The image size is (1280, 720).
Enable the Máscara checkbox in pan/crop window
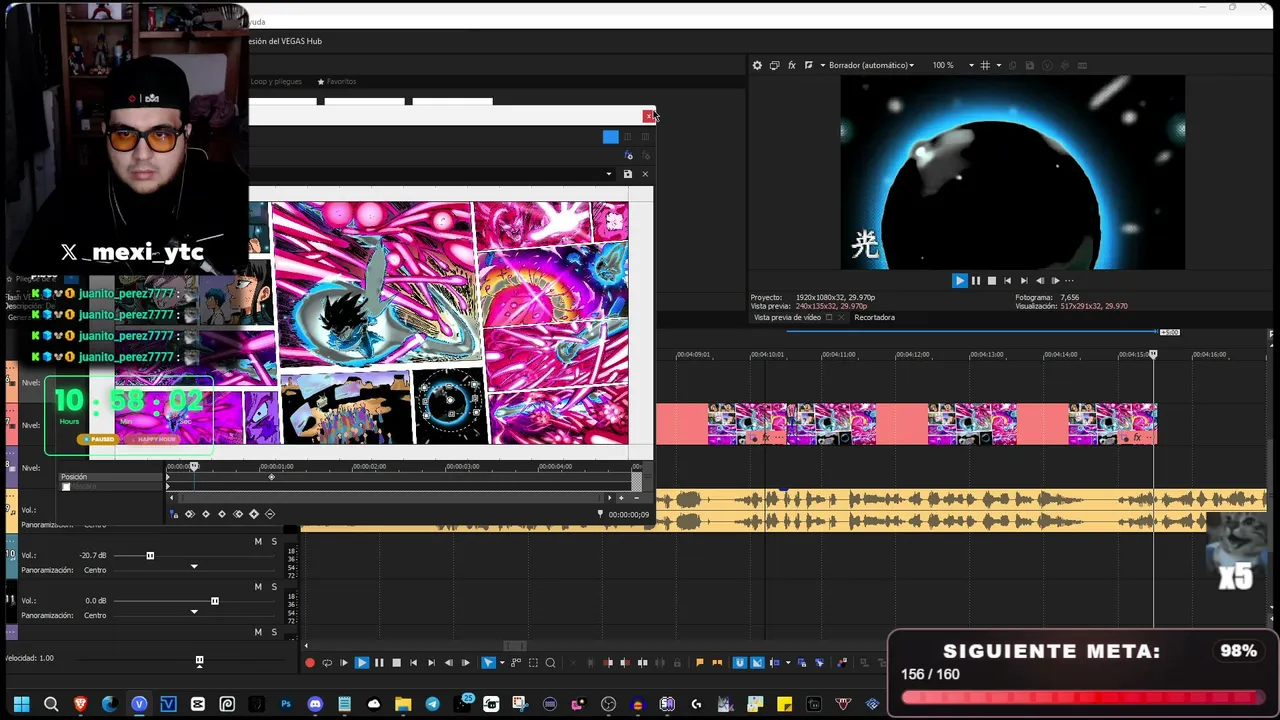click(66, 487)
